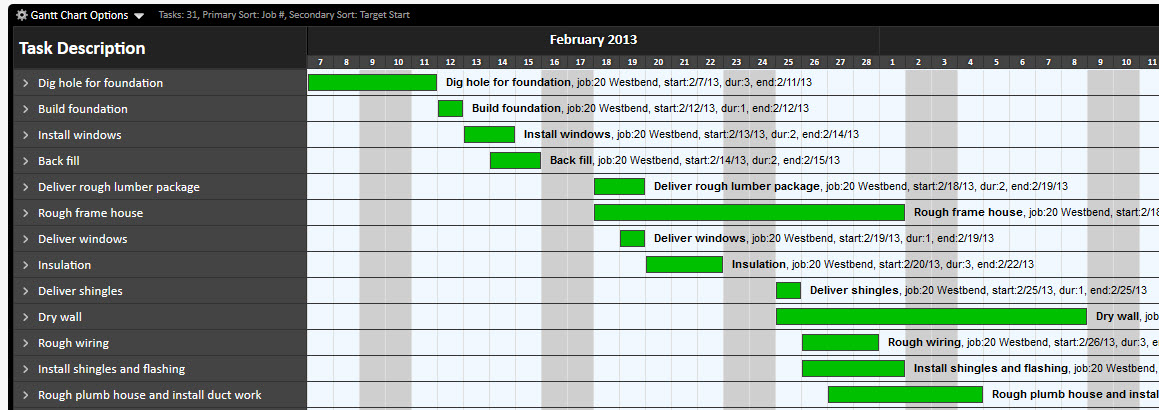Select Insulation task name in list
The height and width of the screenshot is (410, 1159).
coord(64,264)
